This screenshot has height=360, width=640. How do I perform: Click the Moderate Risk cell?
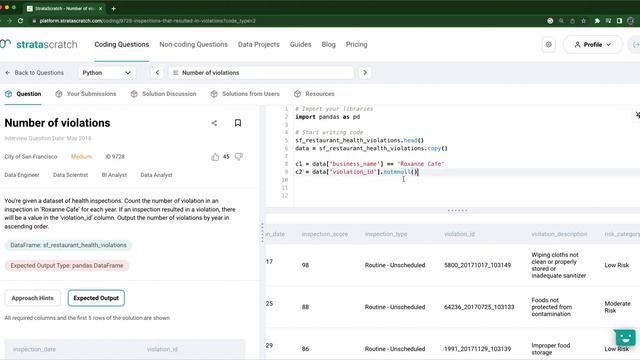[x=618, y=307]
